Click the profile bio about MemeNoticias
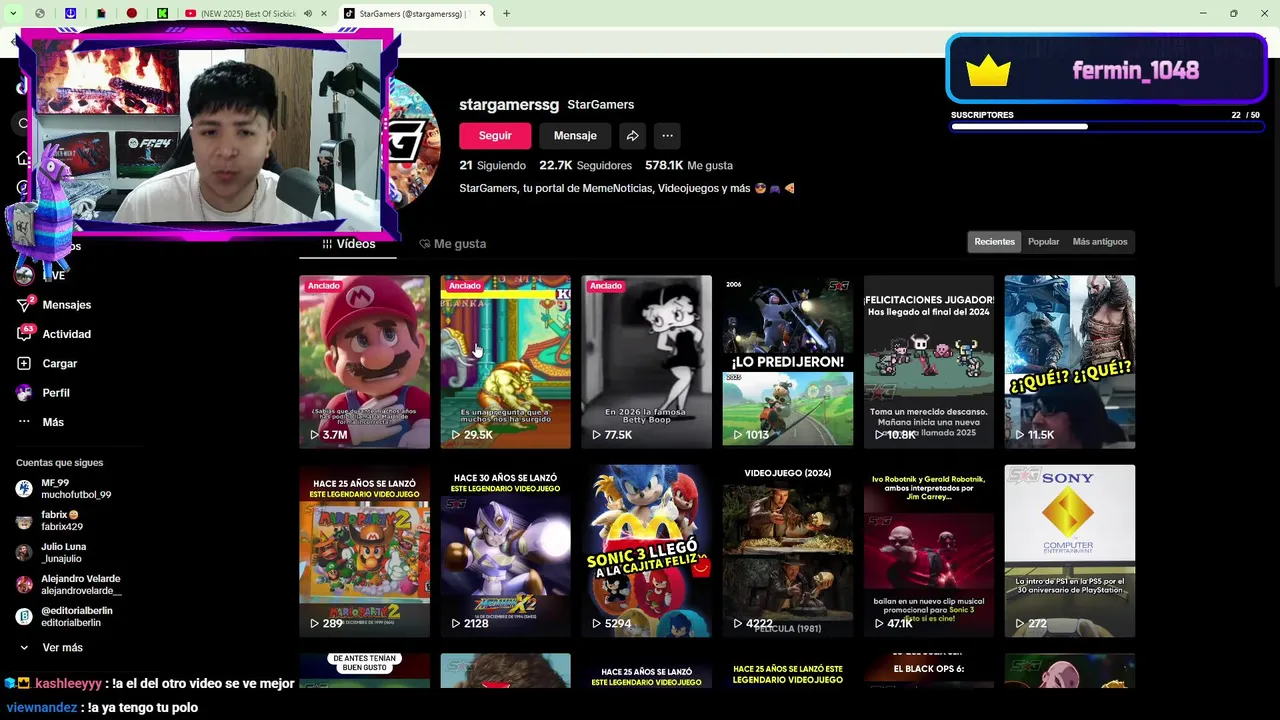This screenshot has width=1280, height=720. click(627, 188)
